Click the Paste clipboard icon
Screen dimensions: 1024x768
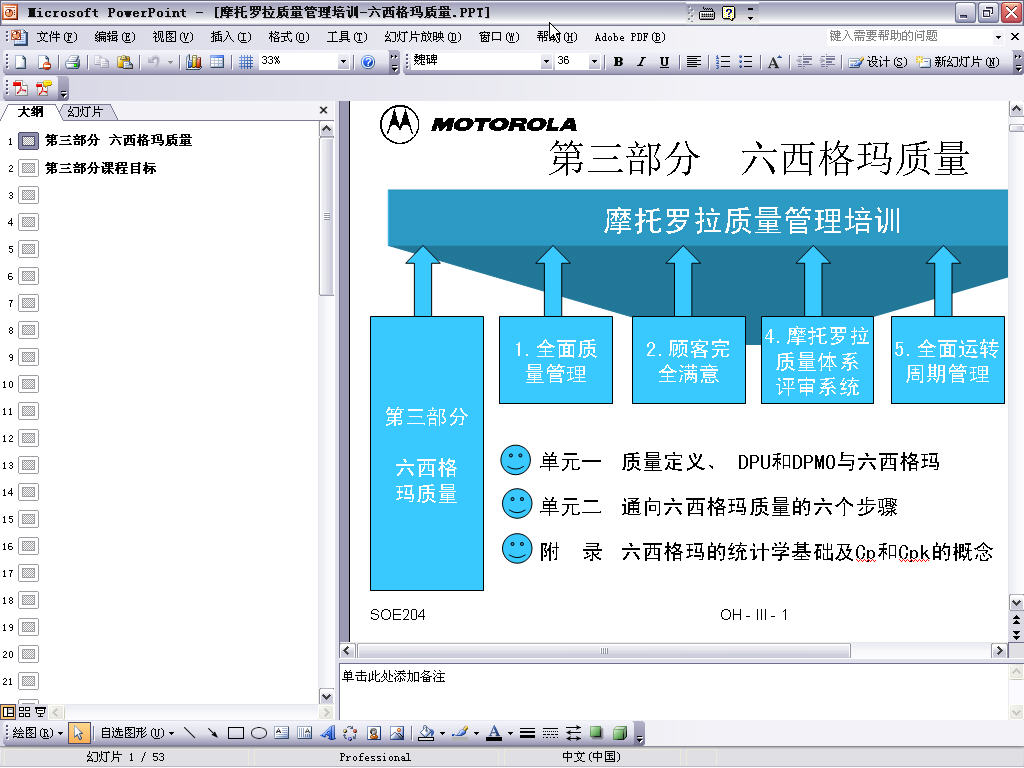coord(124,62)
